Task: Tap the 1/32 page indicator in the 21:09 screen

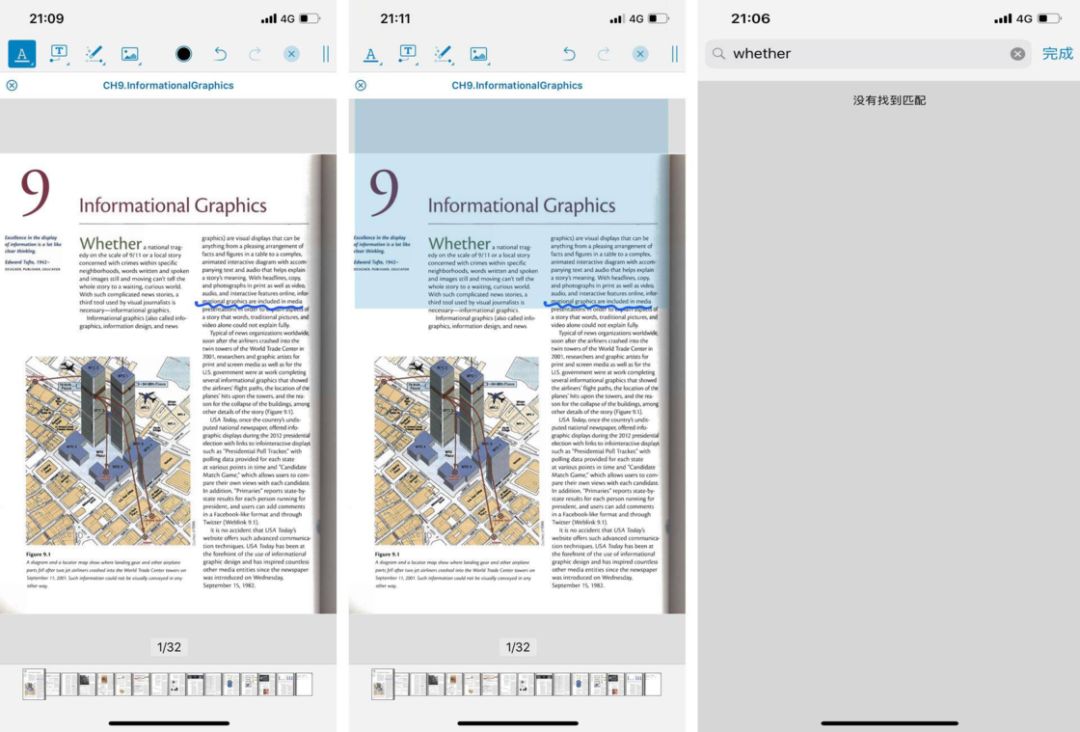Action: [x=169, y=647]
